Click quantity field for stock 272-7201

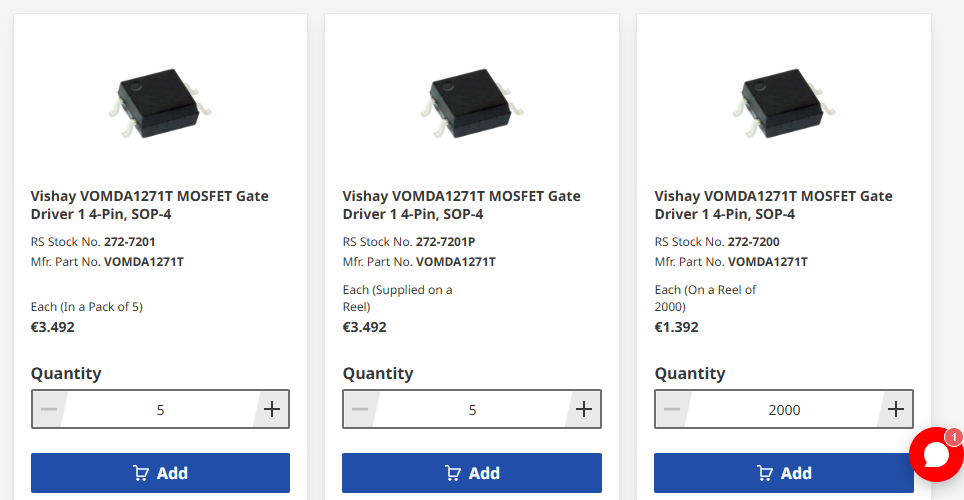point(160,409)
